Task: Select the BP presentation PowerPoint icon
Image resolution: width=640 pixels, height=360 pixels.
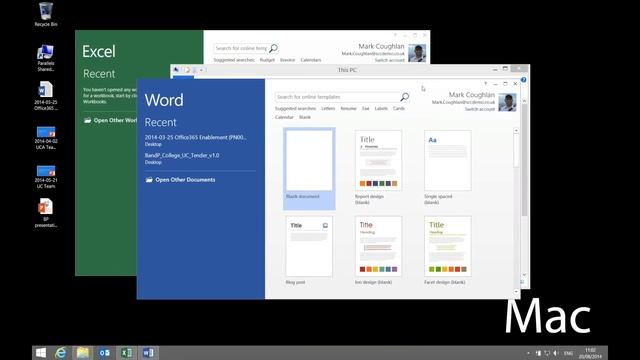Action: [46, 213]
